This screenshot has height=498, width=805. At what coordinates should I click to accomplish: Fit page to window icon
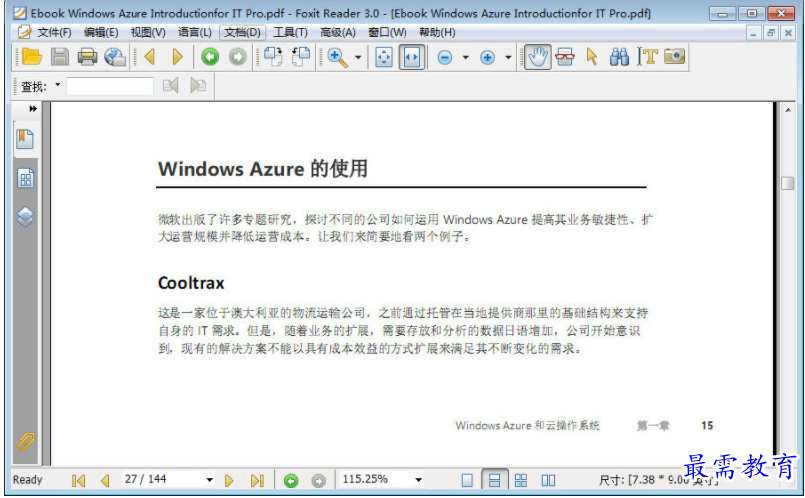coord(384,57)
